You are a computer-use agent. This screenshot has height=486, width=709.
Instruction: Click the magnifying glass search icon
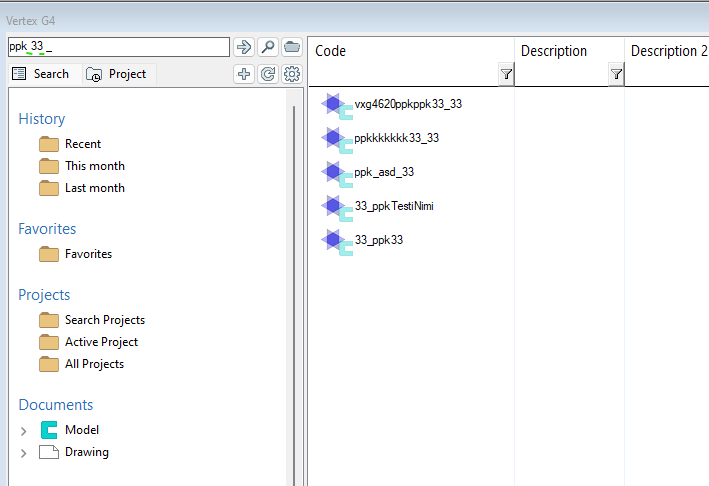[x=268, y=47]
